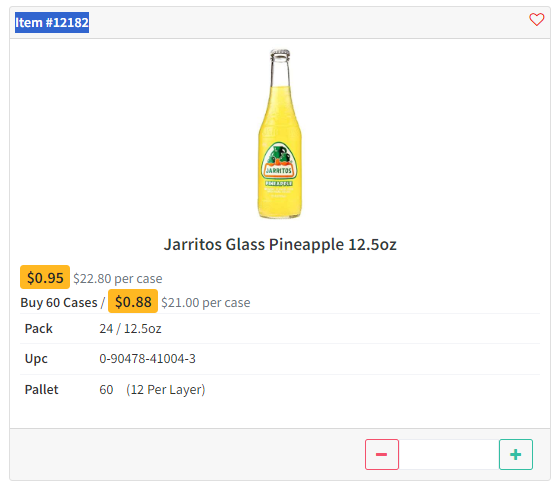Image resolution: width=559 pixels, height=491 pixels.
Task: Increase quantity with the plus button
Action: tap(516, 454)
